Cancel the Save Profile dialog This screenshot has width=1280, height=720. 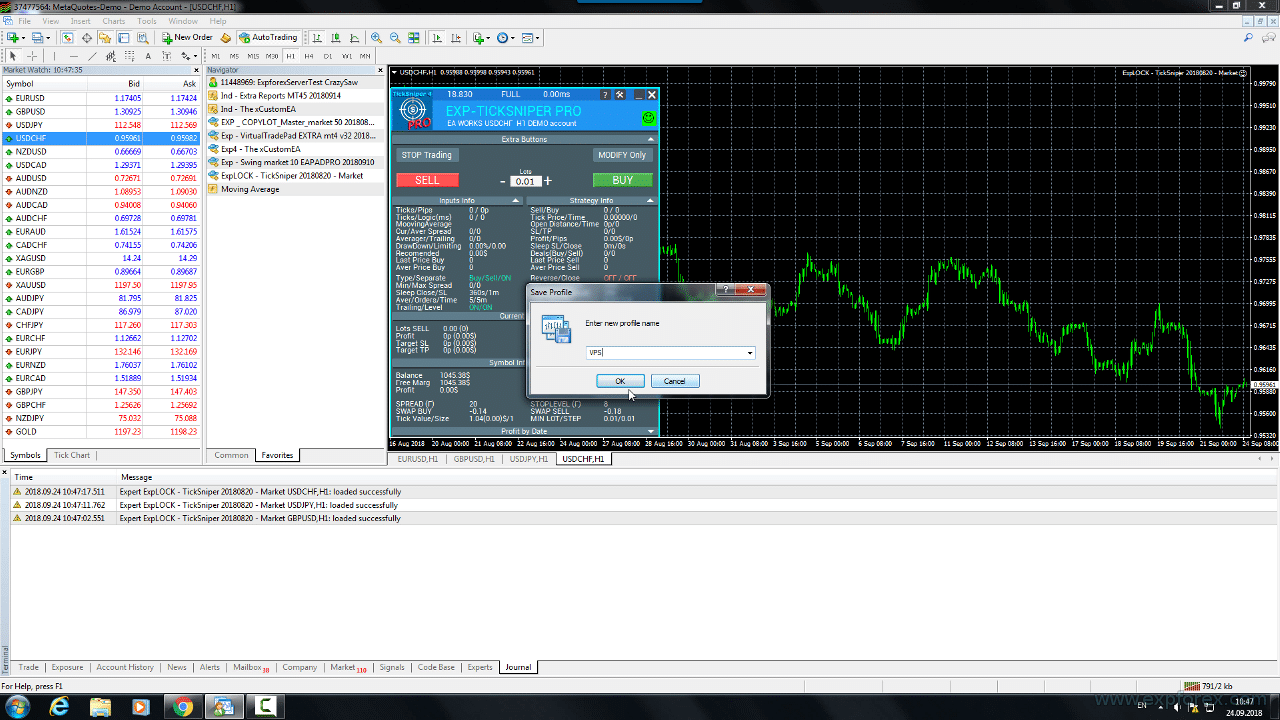point(675,381)
